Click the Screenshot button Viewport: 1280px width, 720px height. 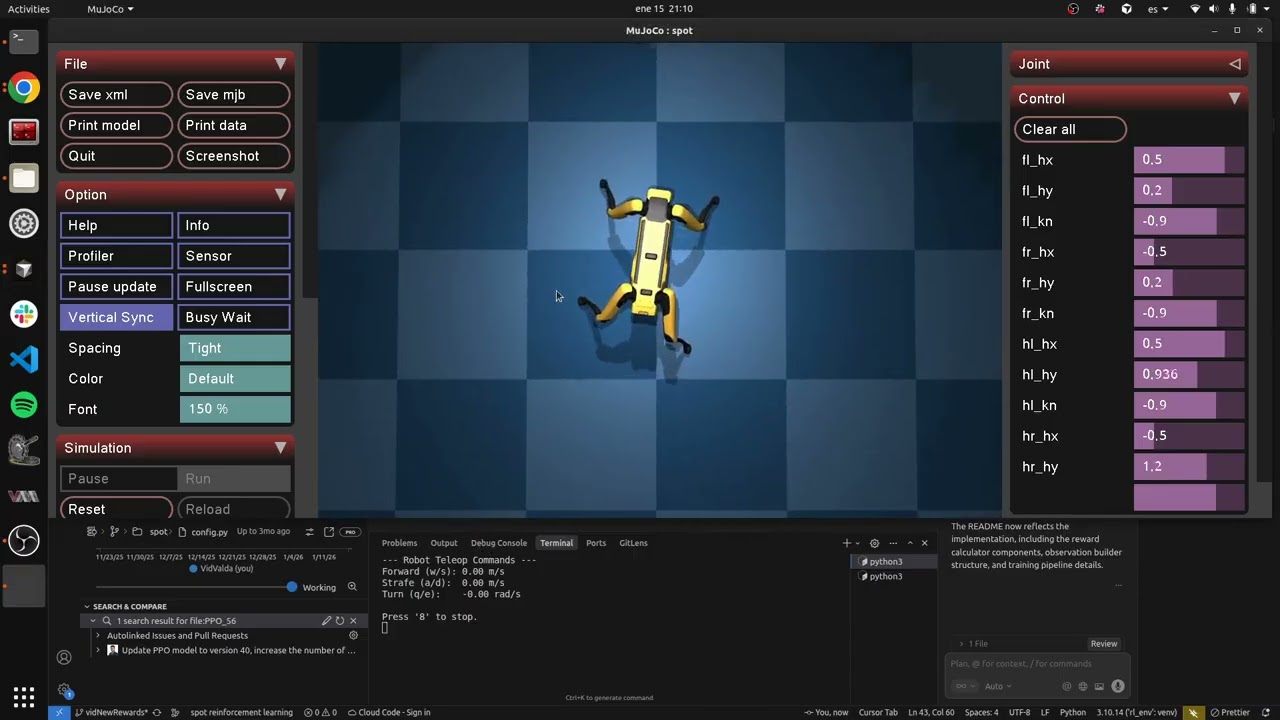click(234, 156)
